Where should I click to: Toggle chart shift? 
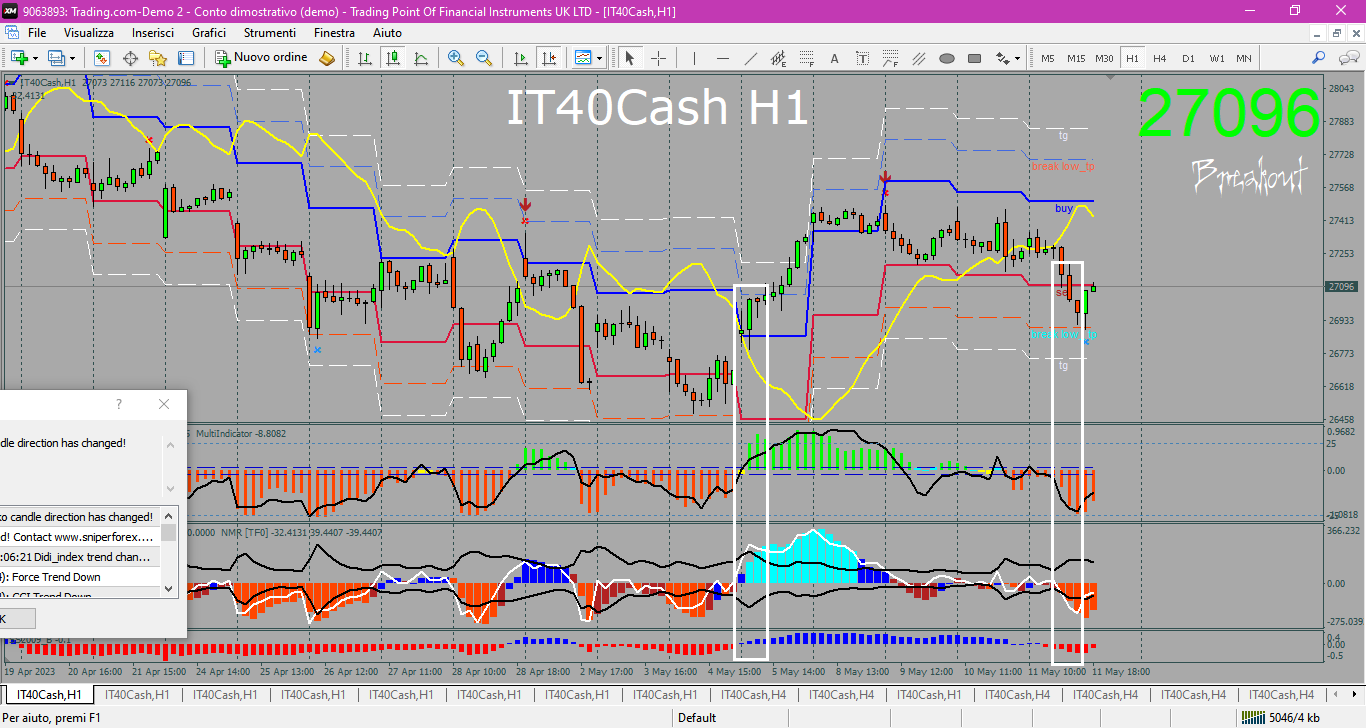coord(548,58)
